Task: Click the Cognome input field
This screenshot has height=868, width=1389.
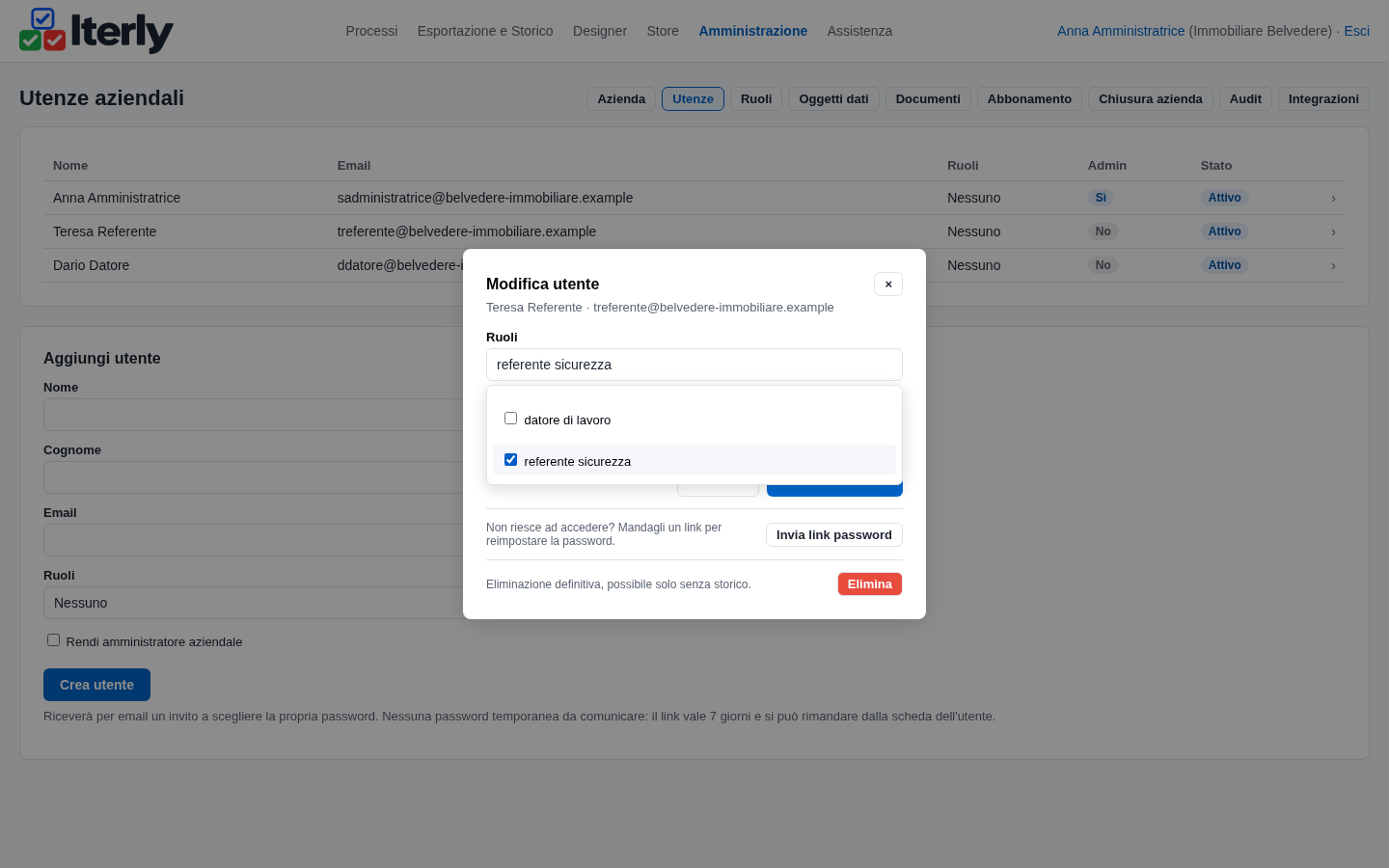Action: coord(253,477)
